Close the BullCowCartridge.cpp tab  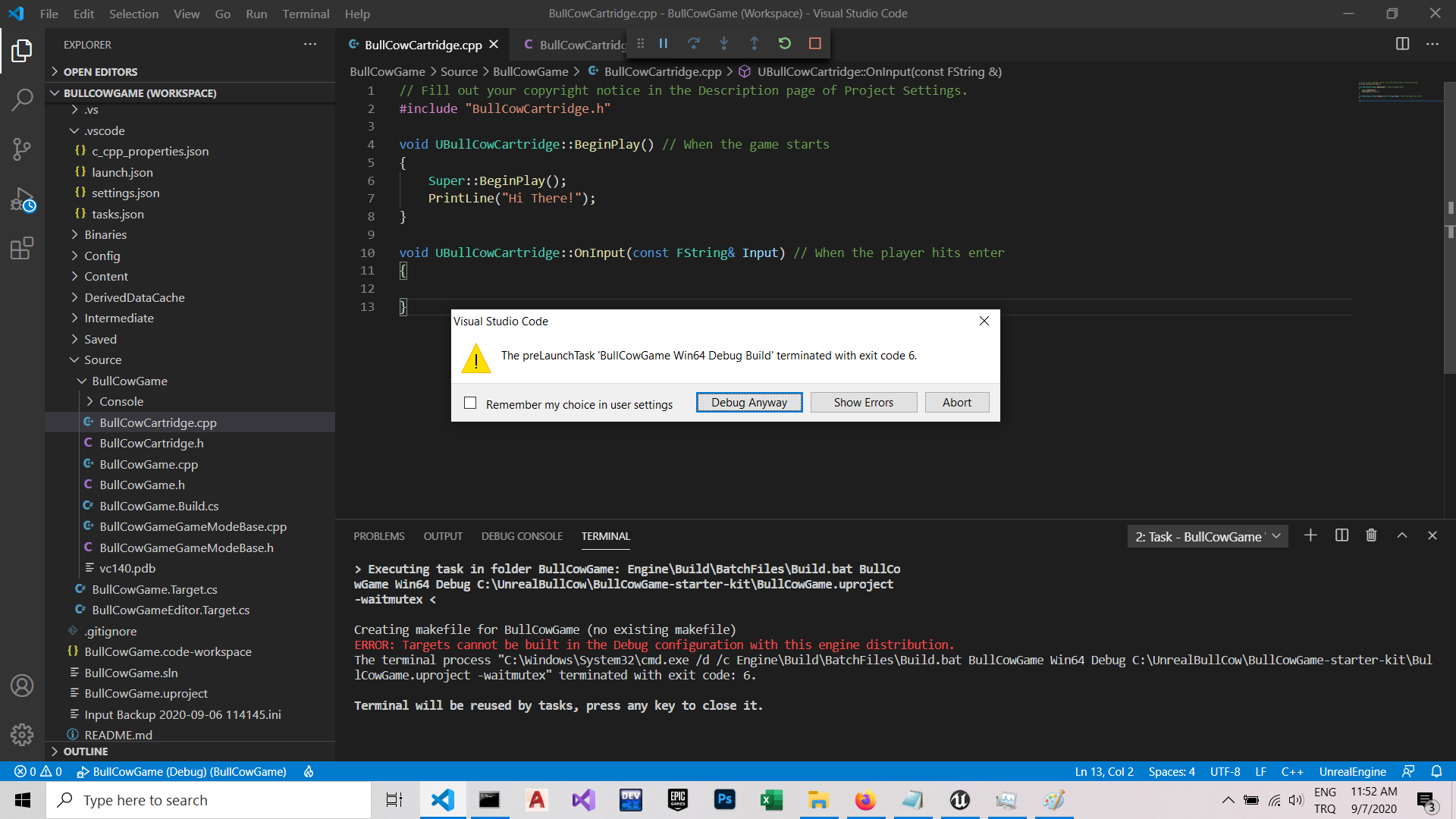pos(494,45)
